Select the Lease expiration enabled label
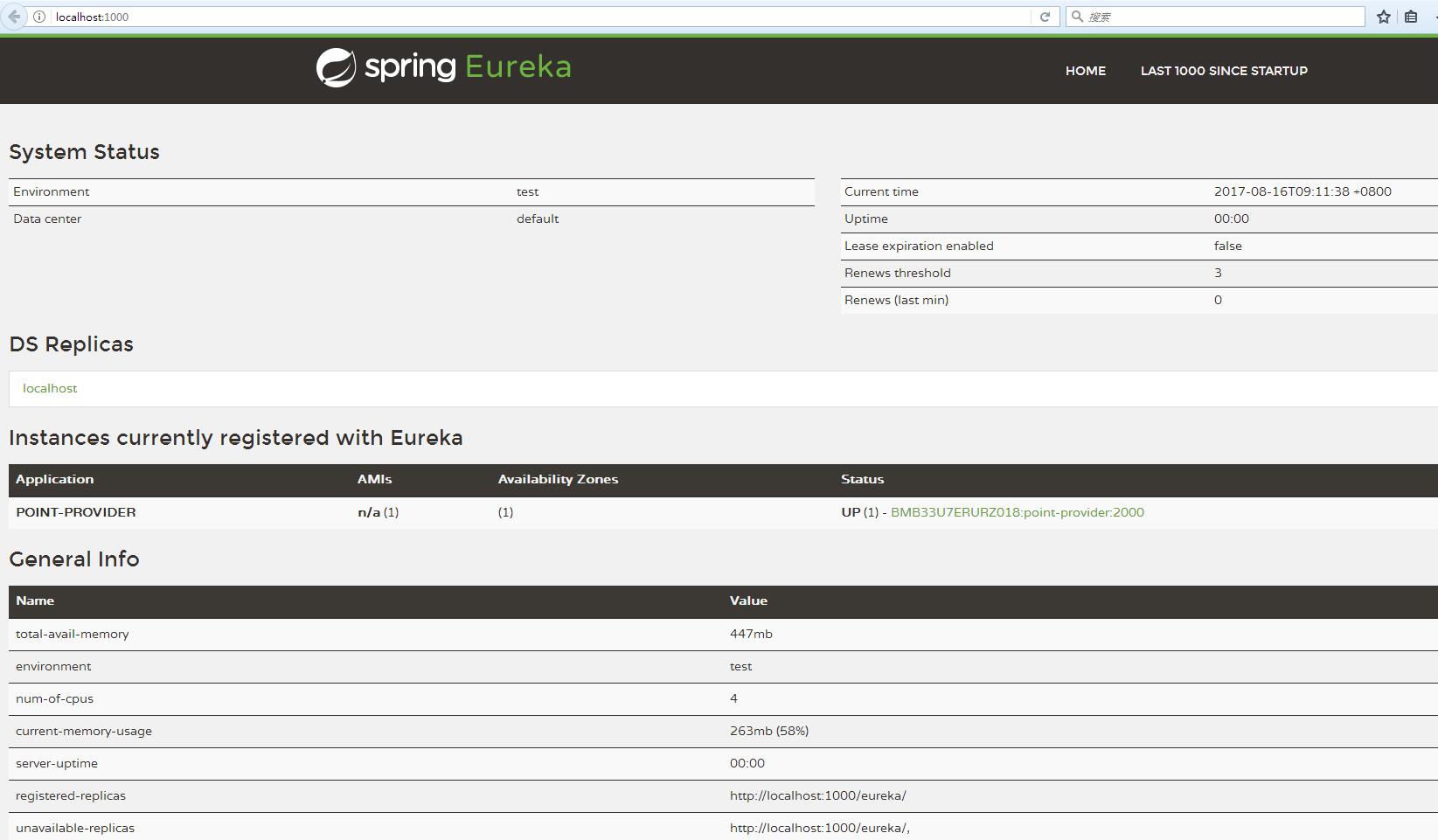Viewport: 1438px width, 840px height. tap(919, 246)
